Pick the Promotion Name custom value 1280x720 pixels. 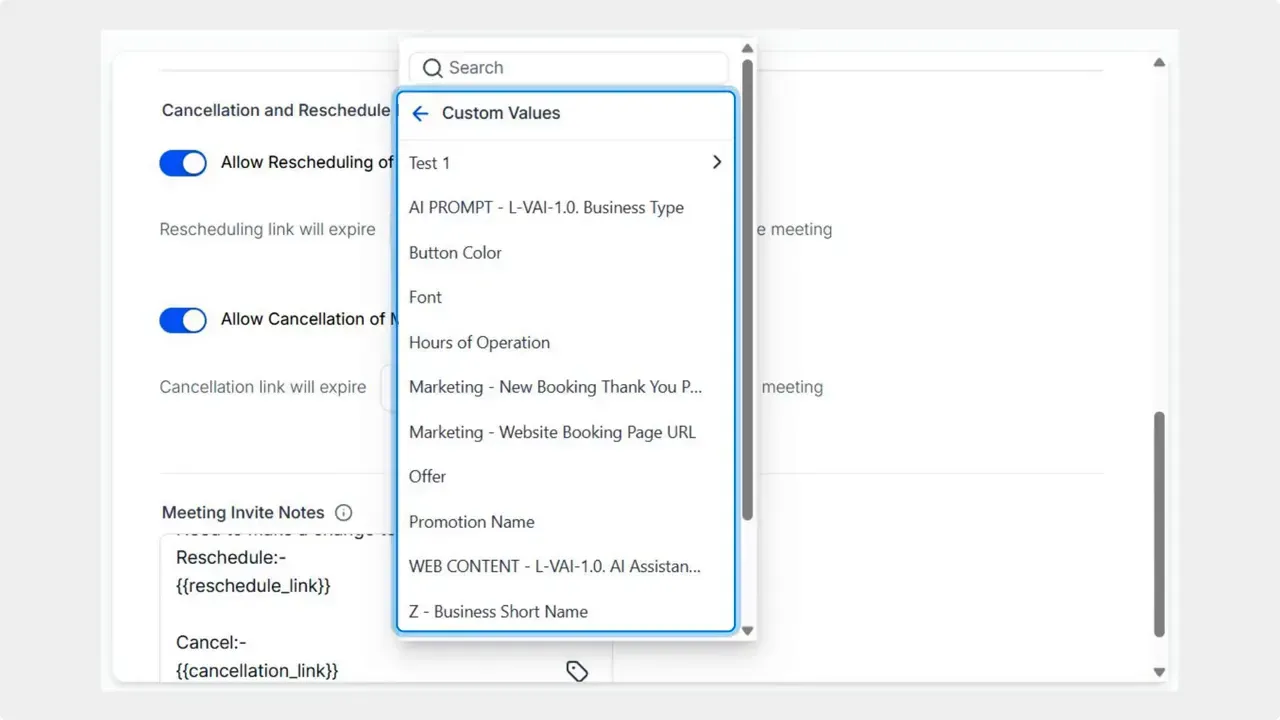(471, 521)
